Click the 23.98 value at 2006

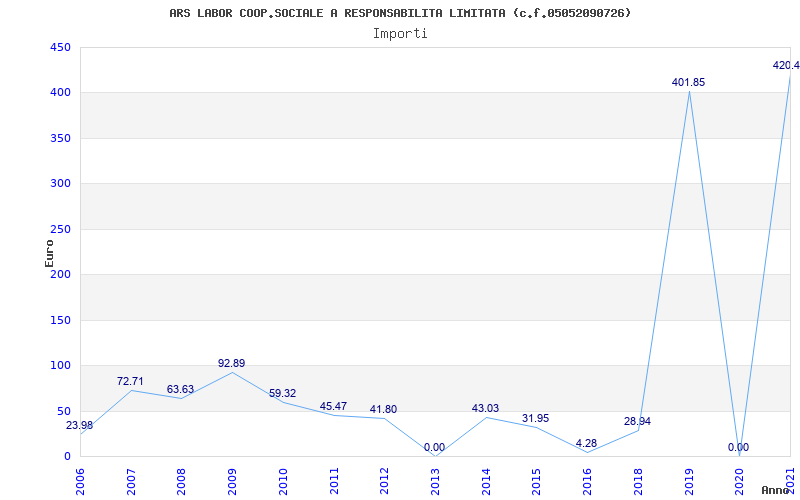coord(79,425)
